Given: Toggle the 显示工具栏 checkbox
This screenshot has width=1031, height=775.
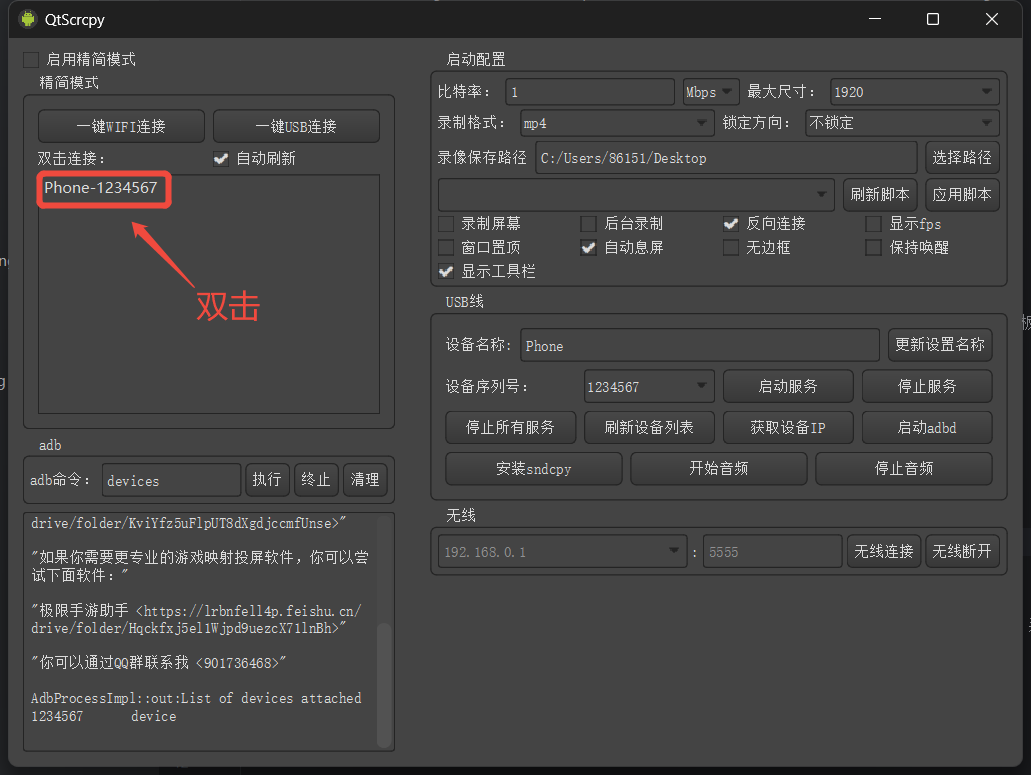Looking at the screenshot, I should (446, 271).
